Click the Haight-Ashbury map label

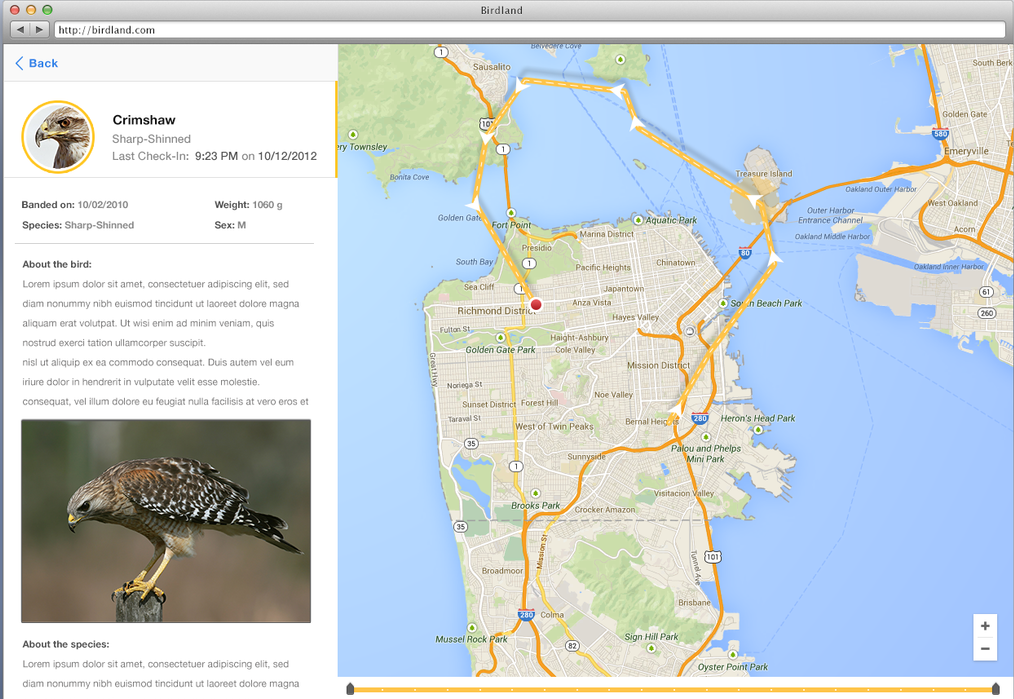579,338
